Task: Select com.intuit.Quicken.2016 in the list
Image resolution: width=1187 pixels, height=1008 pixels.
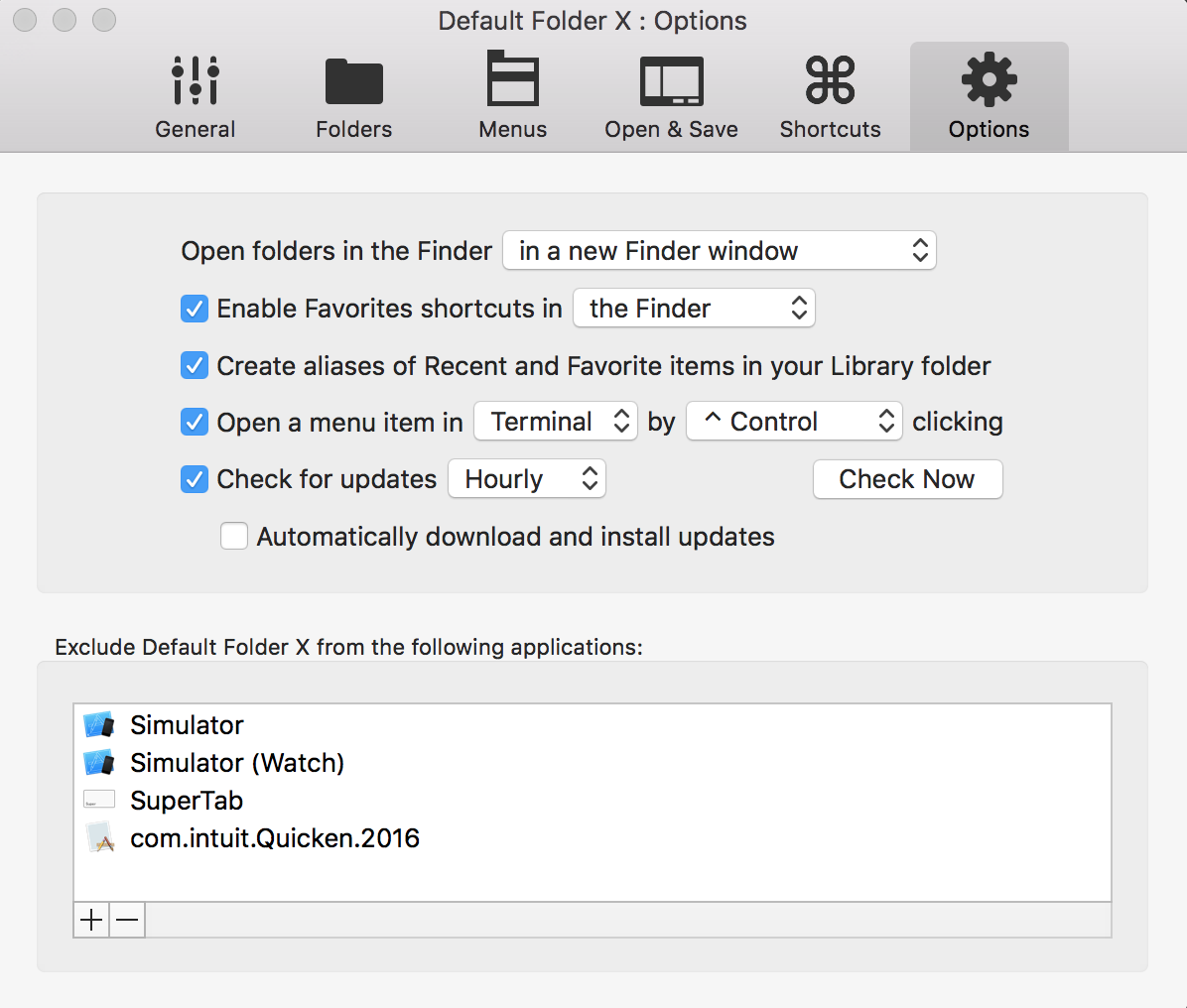Action: click(x=275, y=838)
